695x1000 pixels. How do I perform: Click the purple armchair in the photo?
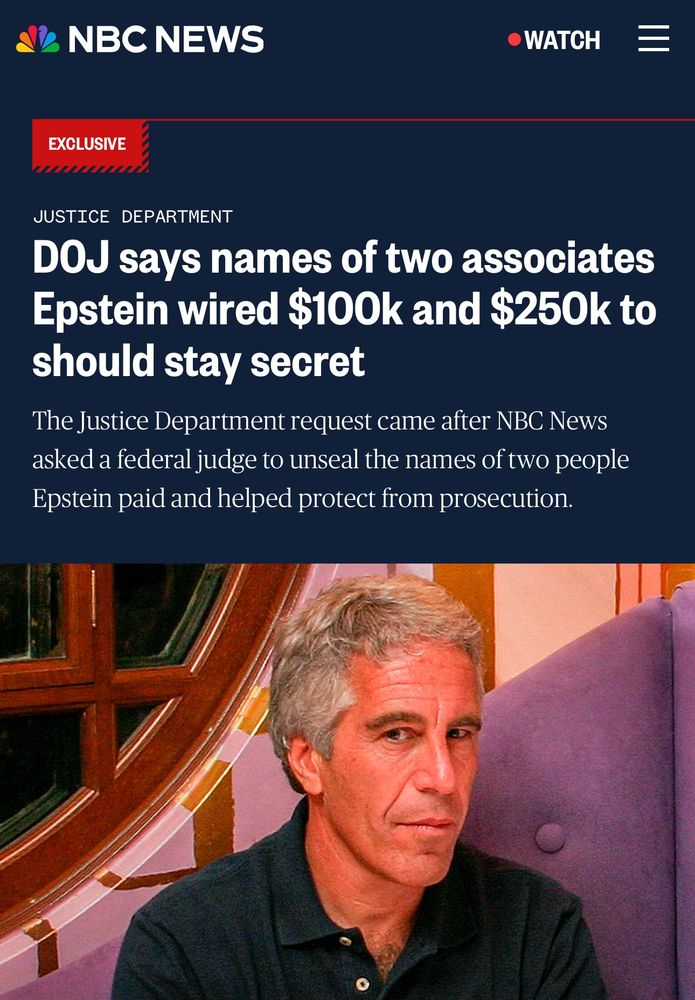(574, 797)
